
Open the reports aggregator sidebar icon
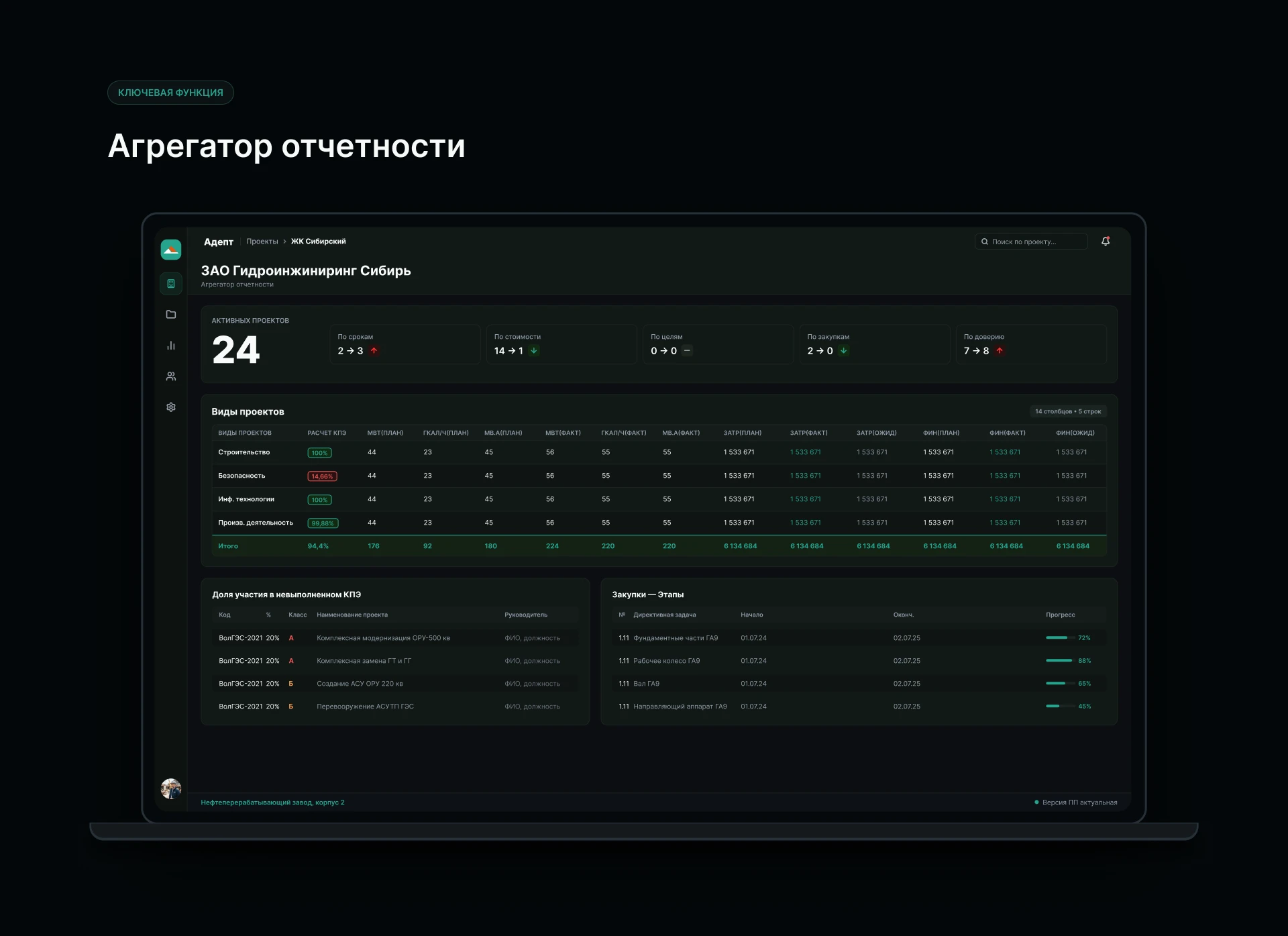point(171,284)
